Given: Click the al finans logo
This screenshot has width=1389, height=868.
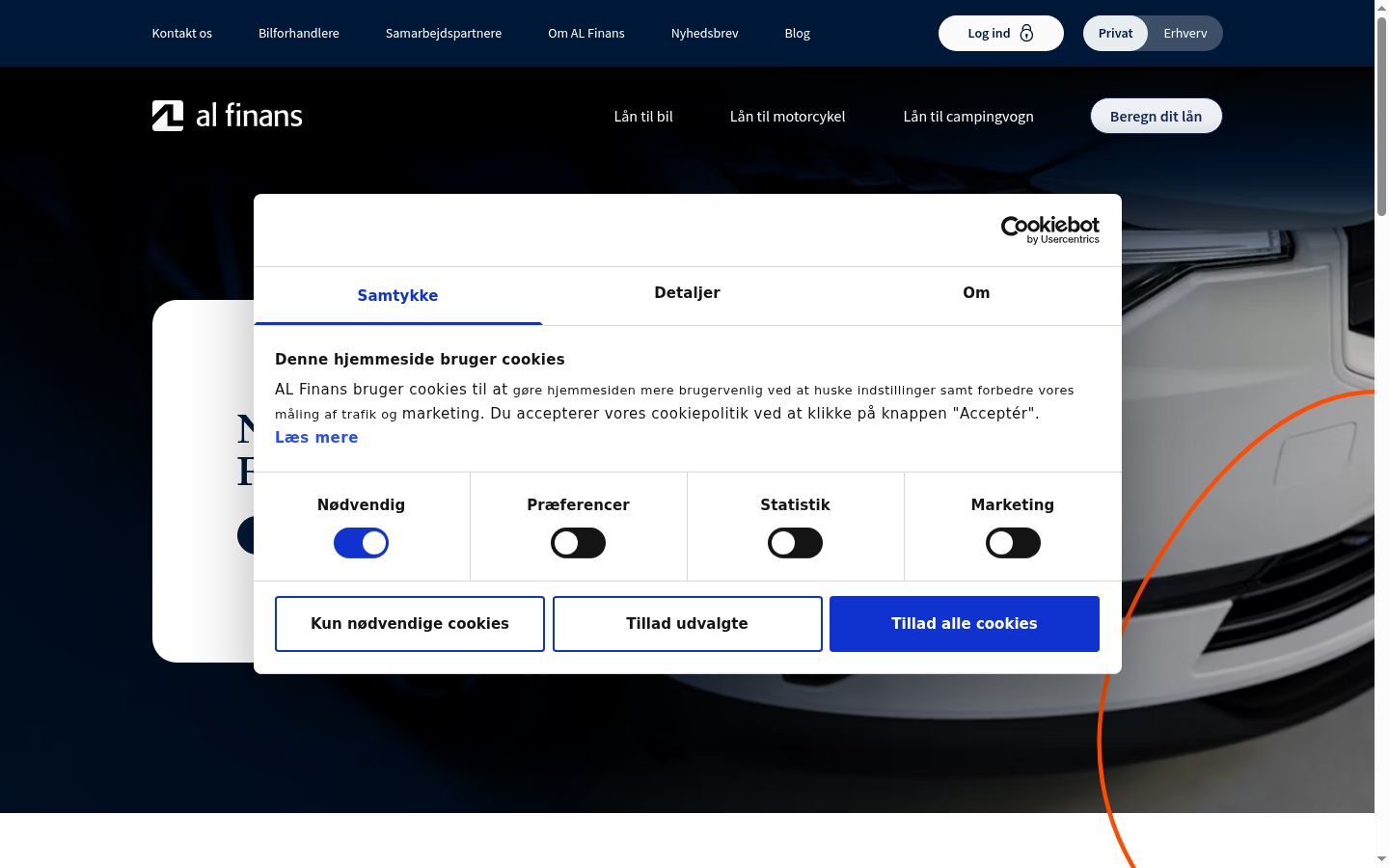Looking at the screenshot, I should pos(228,116).
